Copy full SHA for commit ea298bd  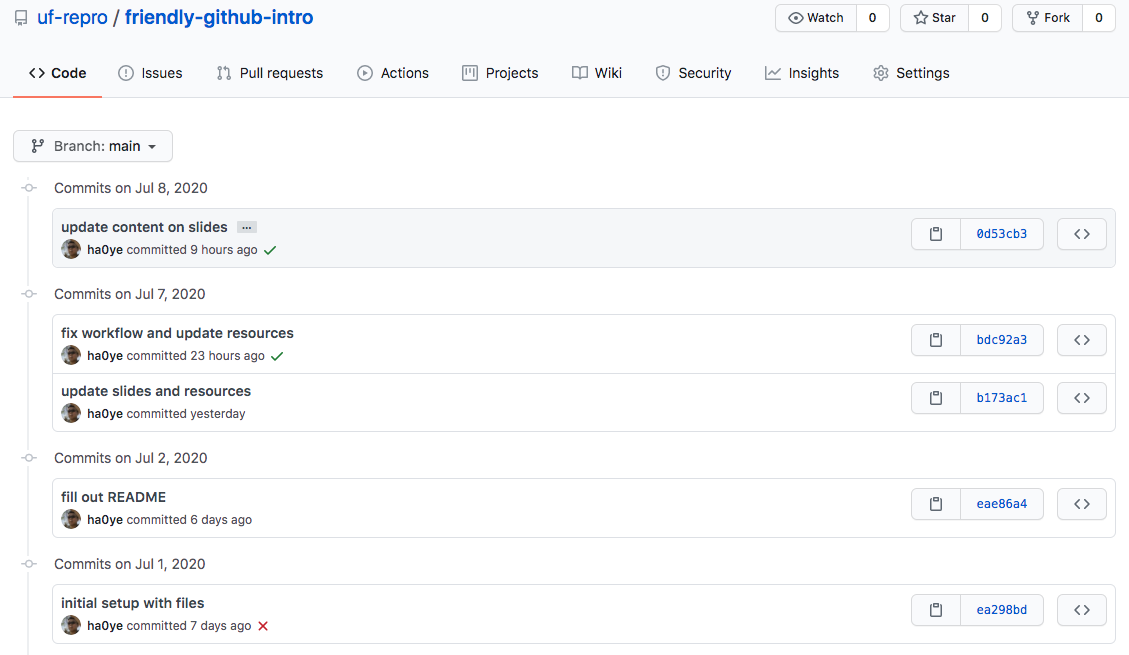(x=935, y=610)
